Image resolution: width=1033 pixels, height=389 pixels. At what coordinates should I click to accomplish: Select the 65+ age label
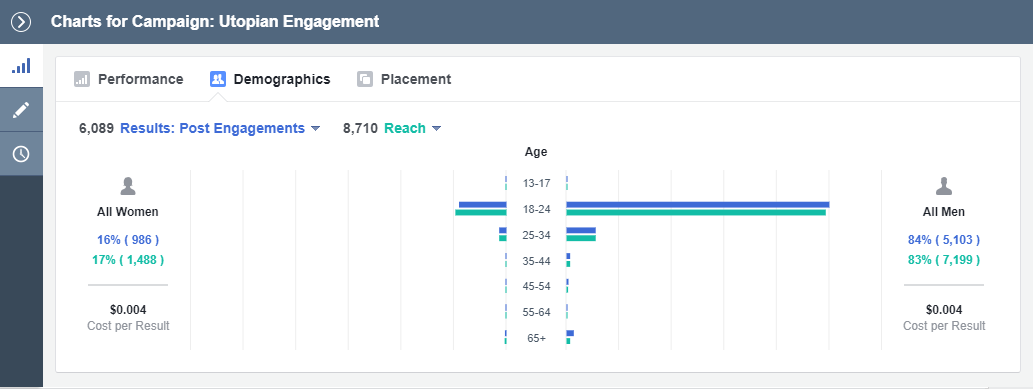click(x=536, y=338)
